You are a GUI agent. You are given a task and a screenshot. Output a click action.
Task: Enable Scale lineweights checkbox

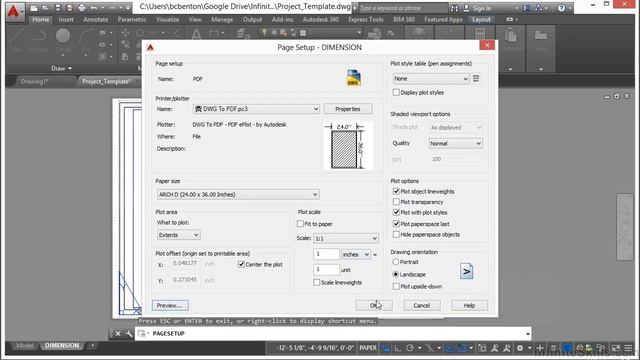[x=316, y=282]
